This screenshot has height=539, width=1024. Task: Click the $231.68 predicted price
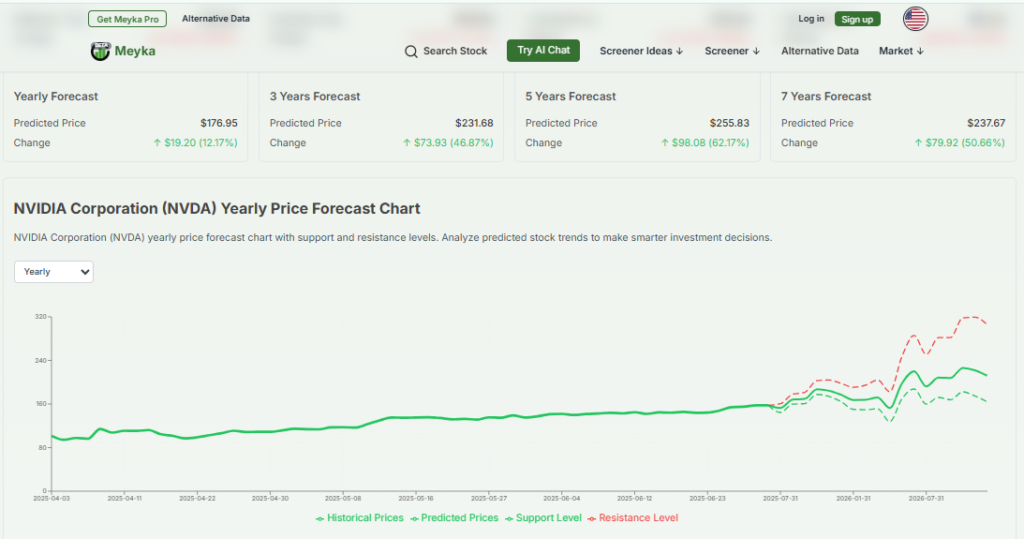[474, 123]
